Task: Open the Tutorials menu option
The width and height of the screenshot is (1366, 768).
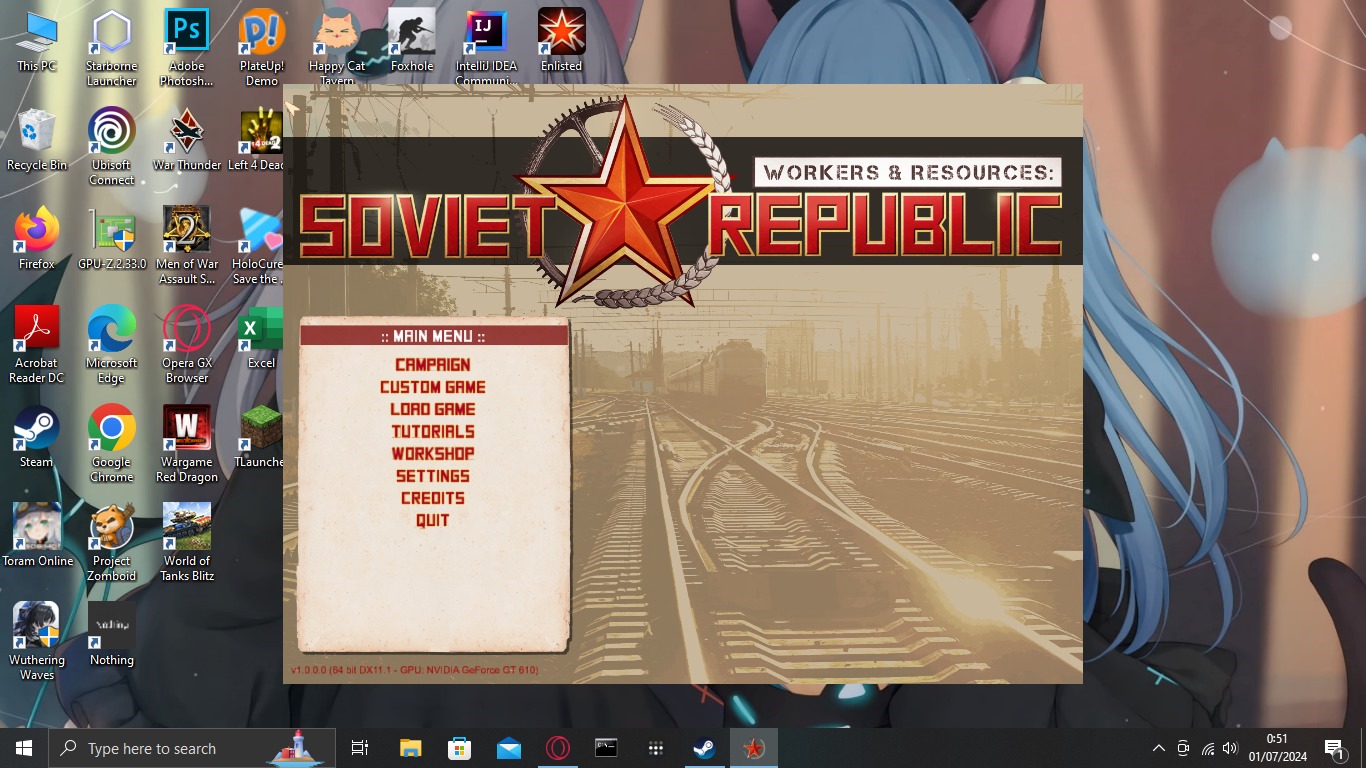Action: (x=432, y=431)
